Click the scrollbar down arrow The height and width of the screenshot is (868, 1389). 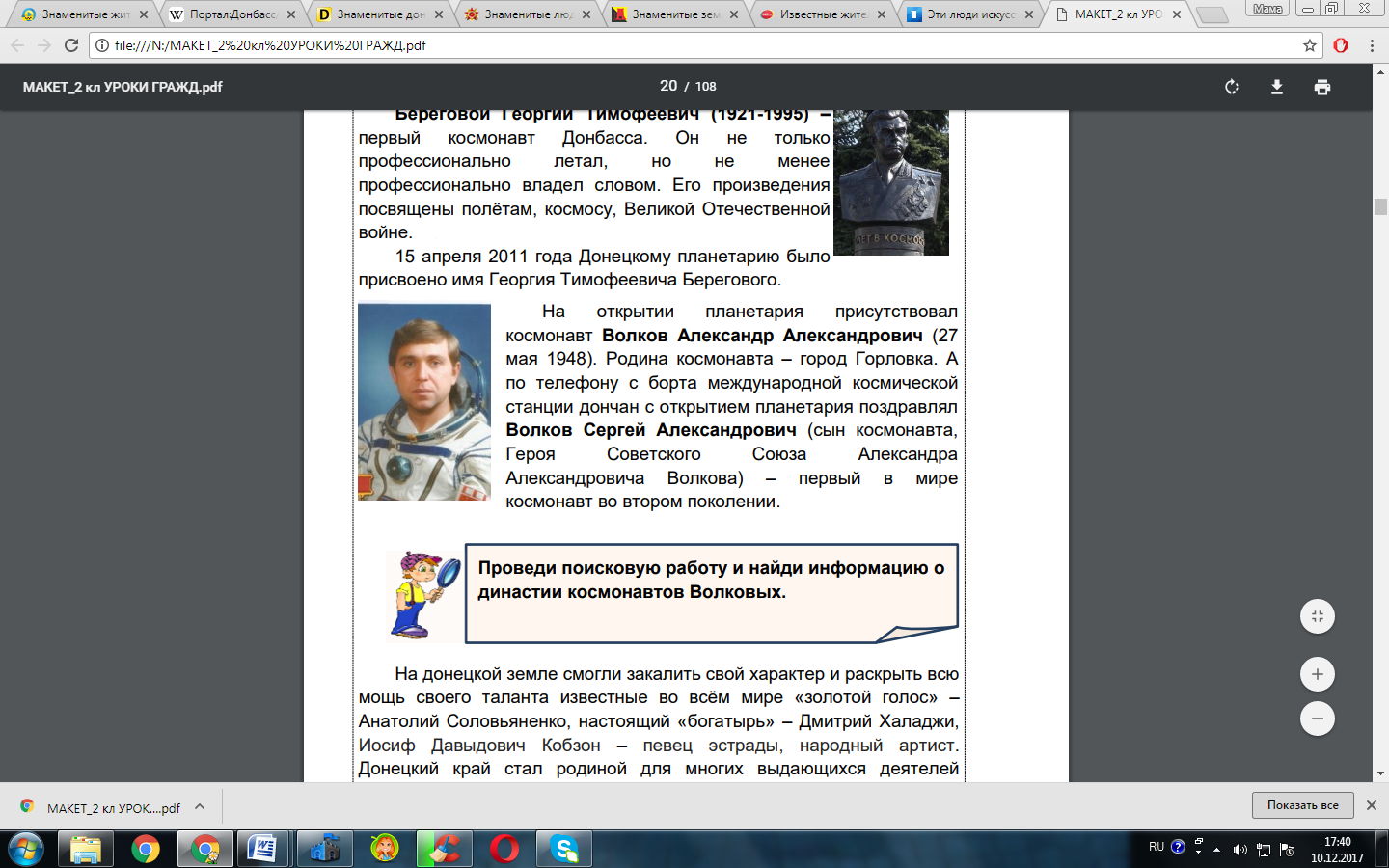pos(1380,773)
